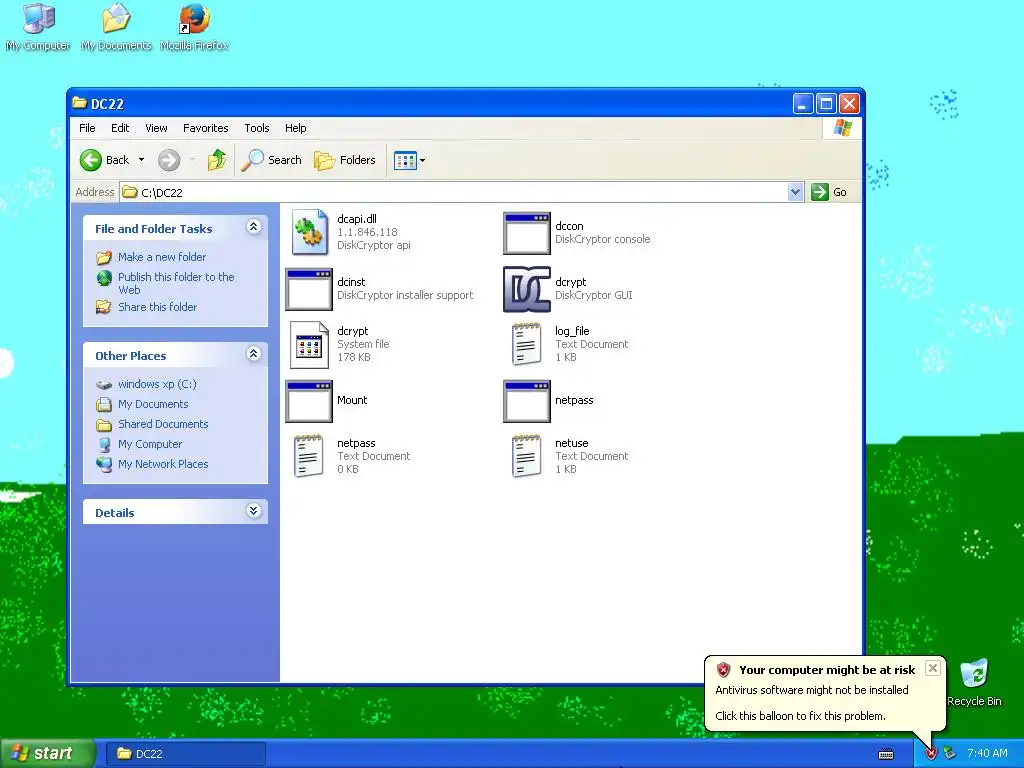Toggle the Folders pane button
Viewport: 1024px width, 768px height.
345,160
